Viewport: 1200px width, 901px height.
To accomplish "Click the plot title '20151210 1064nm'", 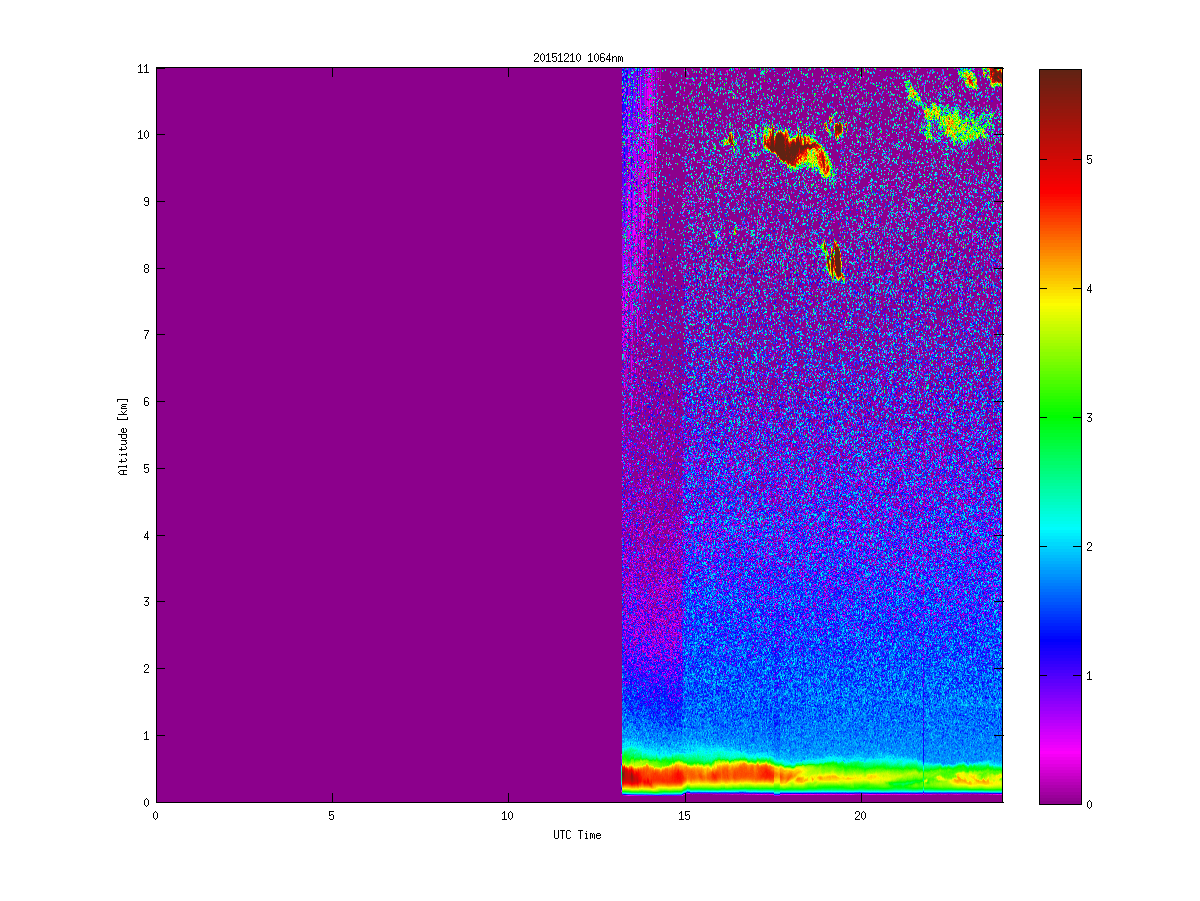I will (578, 58).
